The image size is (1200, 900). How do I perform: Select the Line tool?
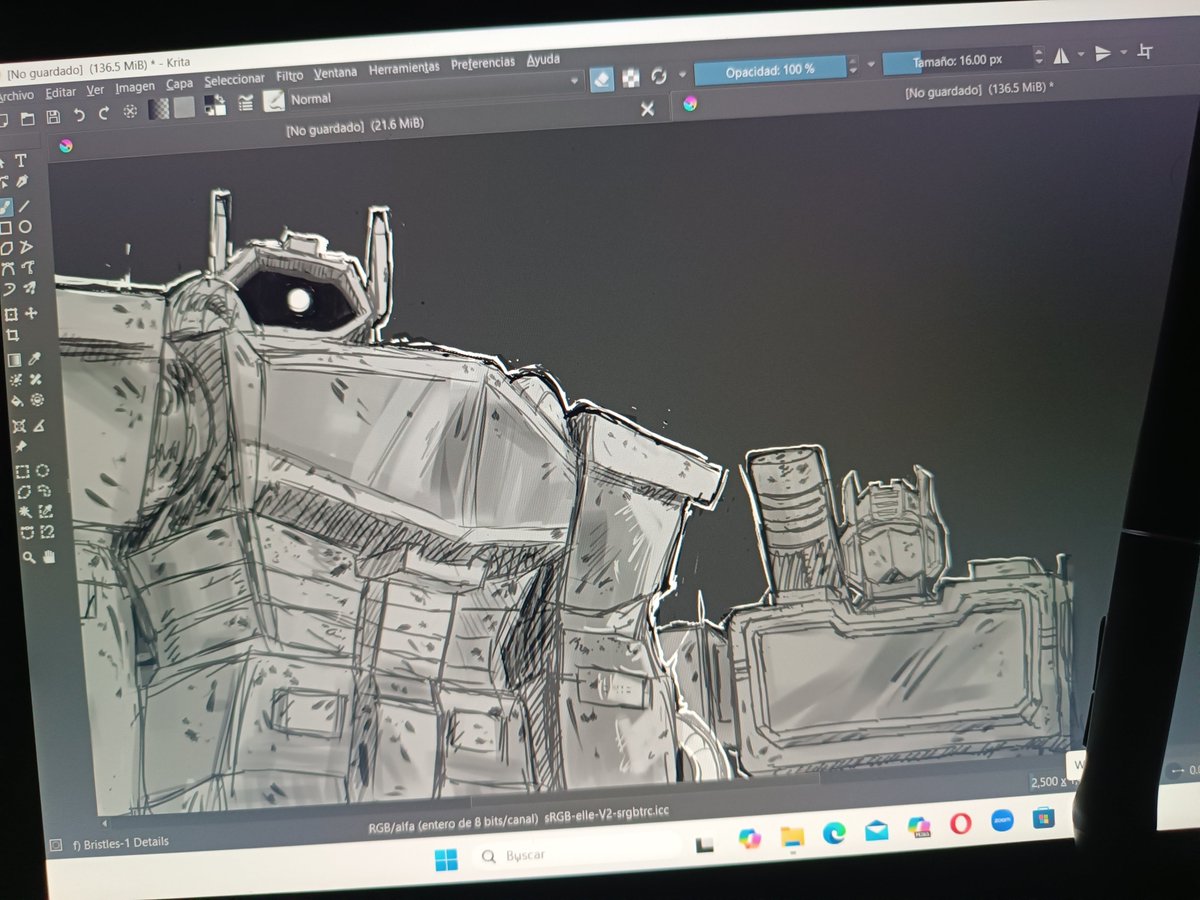pos(24,206)
